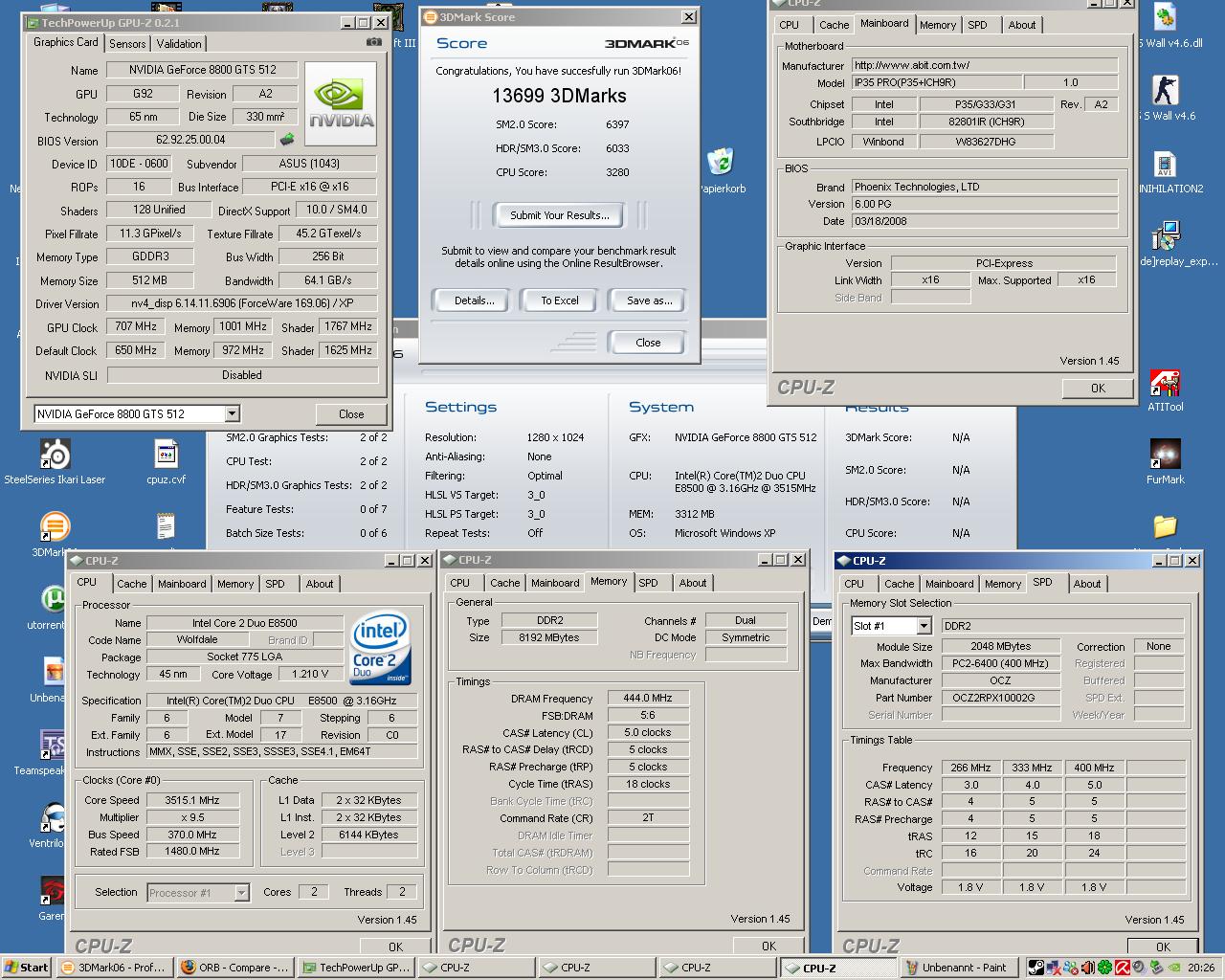The height and width of the screenshot is (980, 1225).
Task: Click the Save as... button
Action: click(x=649, y=301)
